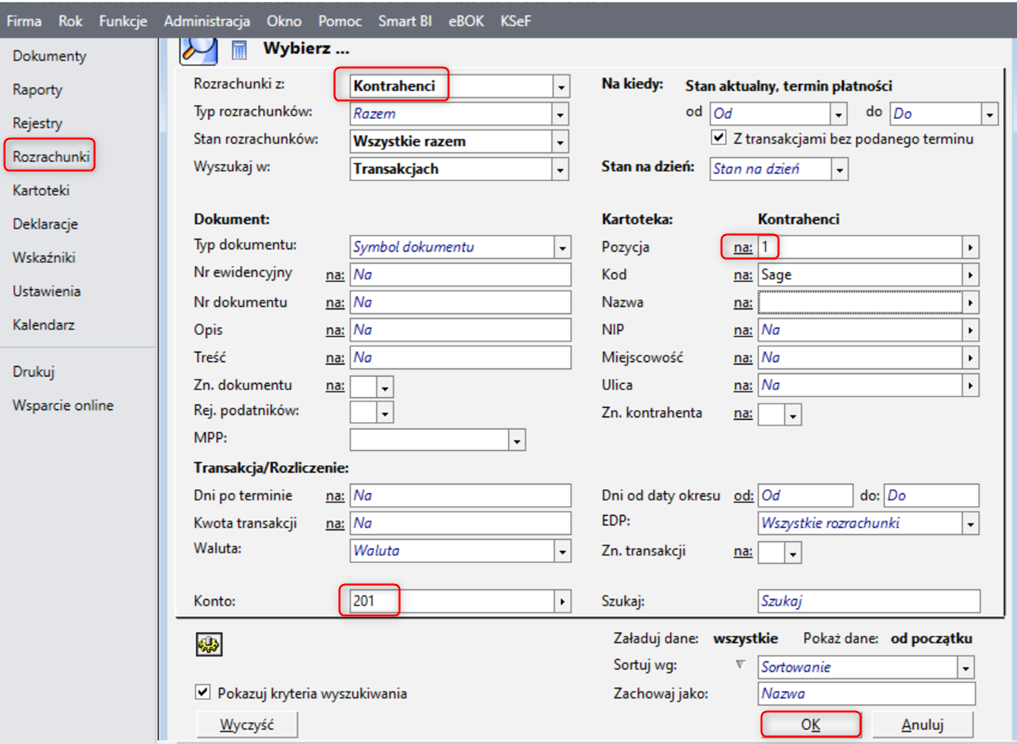This screenshot has width=1017, height=744.
Task: Open Kalendarz in the sidebar
Action: point(43,324)
